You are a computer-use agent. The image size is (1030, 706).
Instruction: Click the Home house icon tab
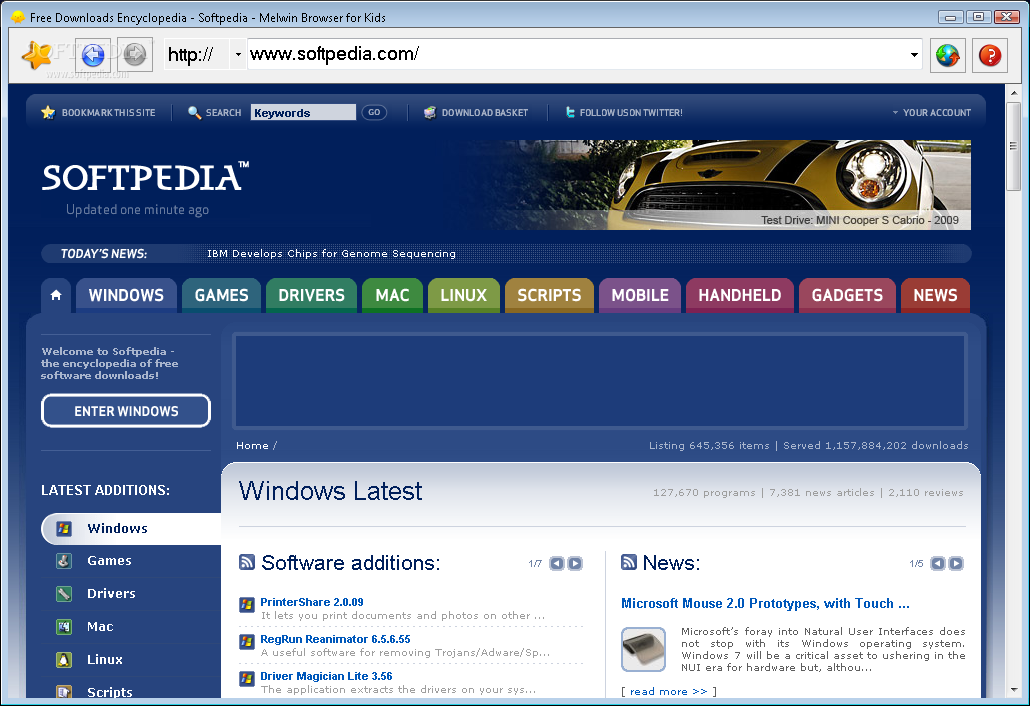(56, 295)
